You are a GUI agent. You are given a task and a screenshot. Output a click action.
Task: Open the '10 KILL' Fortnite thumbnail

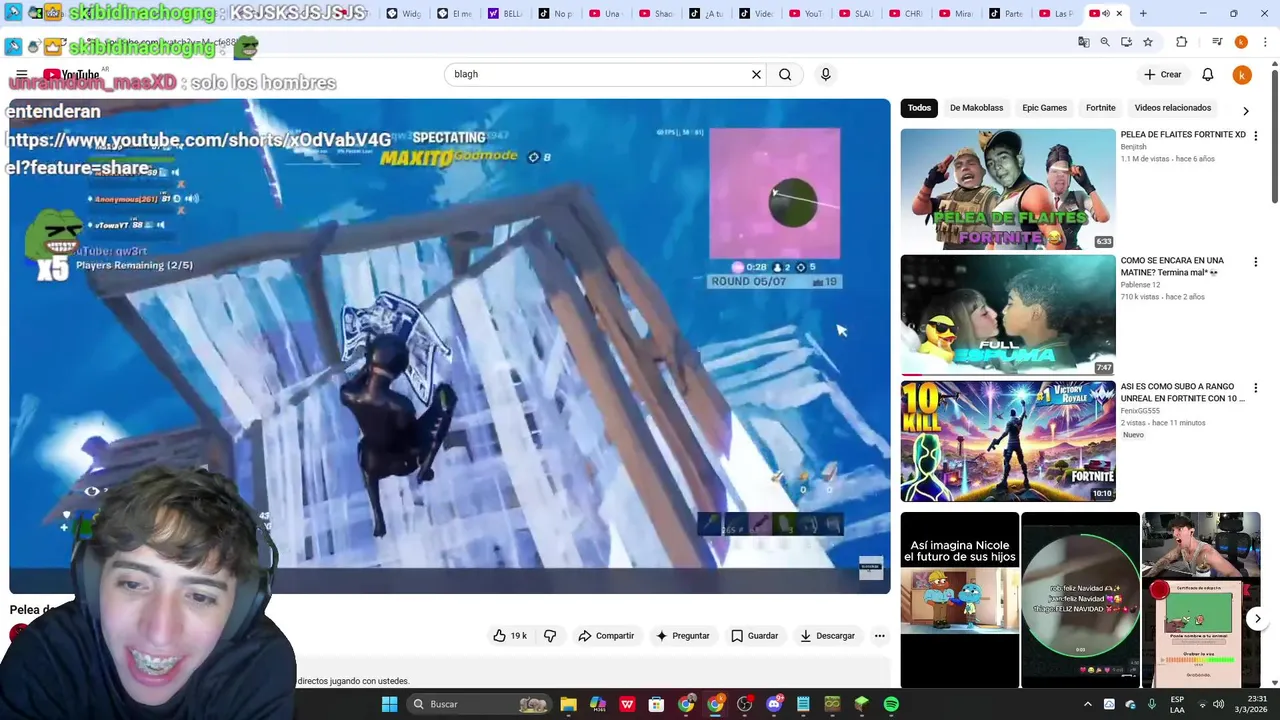[1007, 441]
